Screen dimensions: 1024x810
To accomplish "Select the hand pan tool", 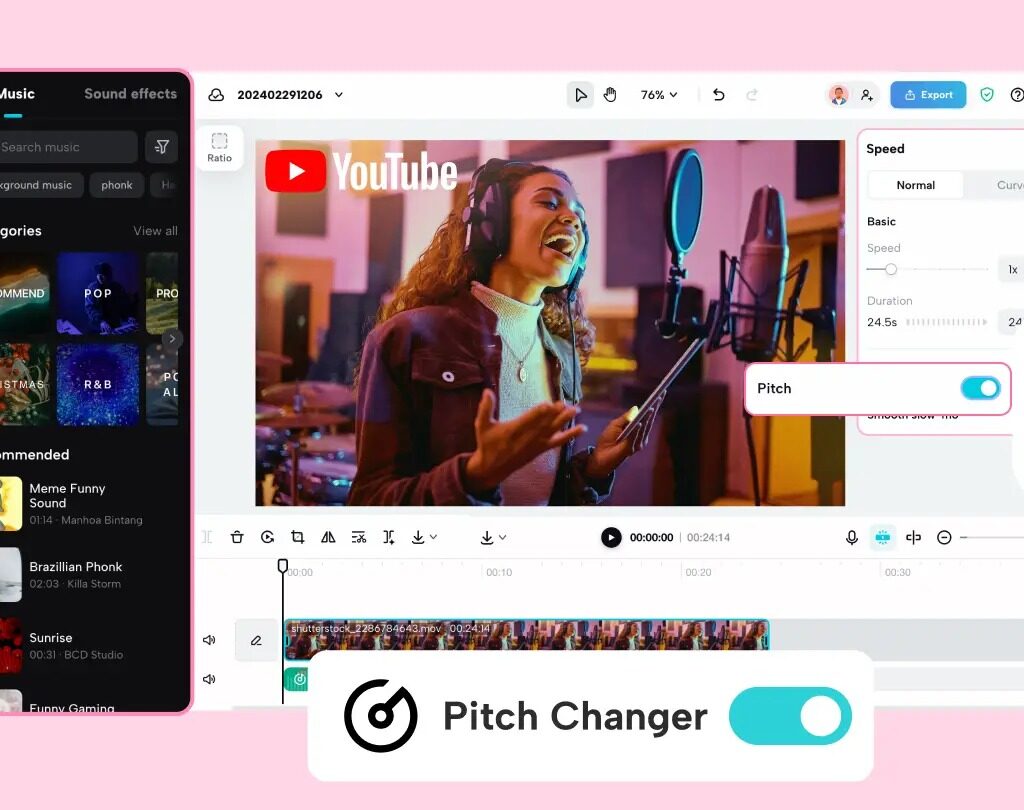I will click(x=610, y=95).
